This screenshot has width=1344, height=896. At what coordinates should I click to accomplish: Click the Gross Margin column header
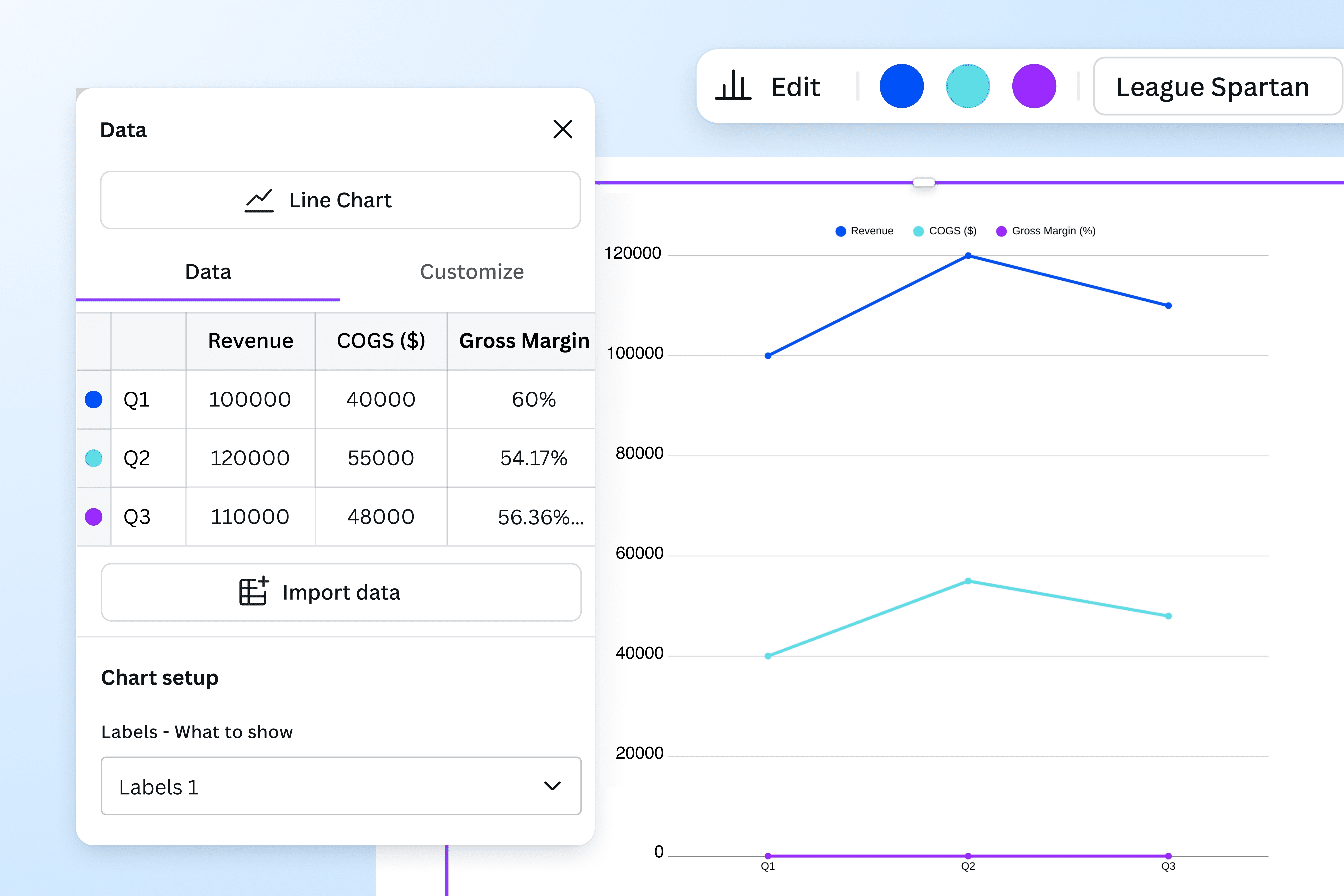523,341
